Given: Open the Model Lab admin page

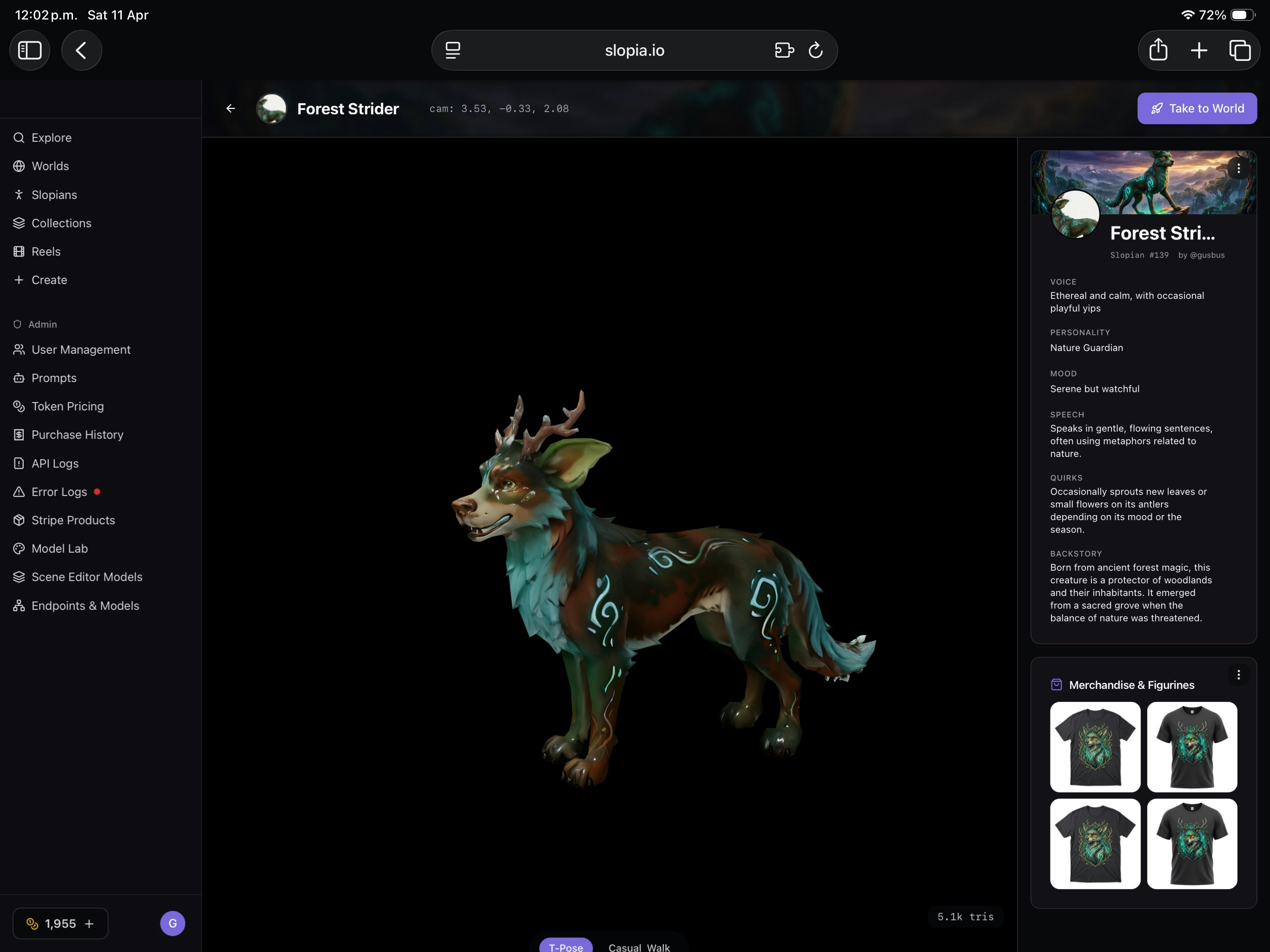Looking at the screenshot, I should 59,549.
